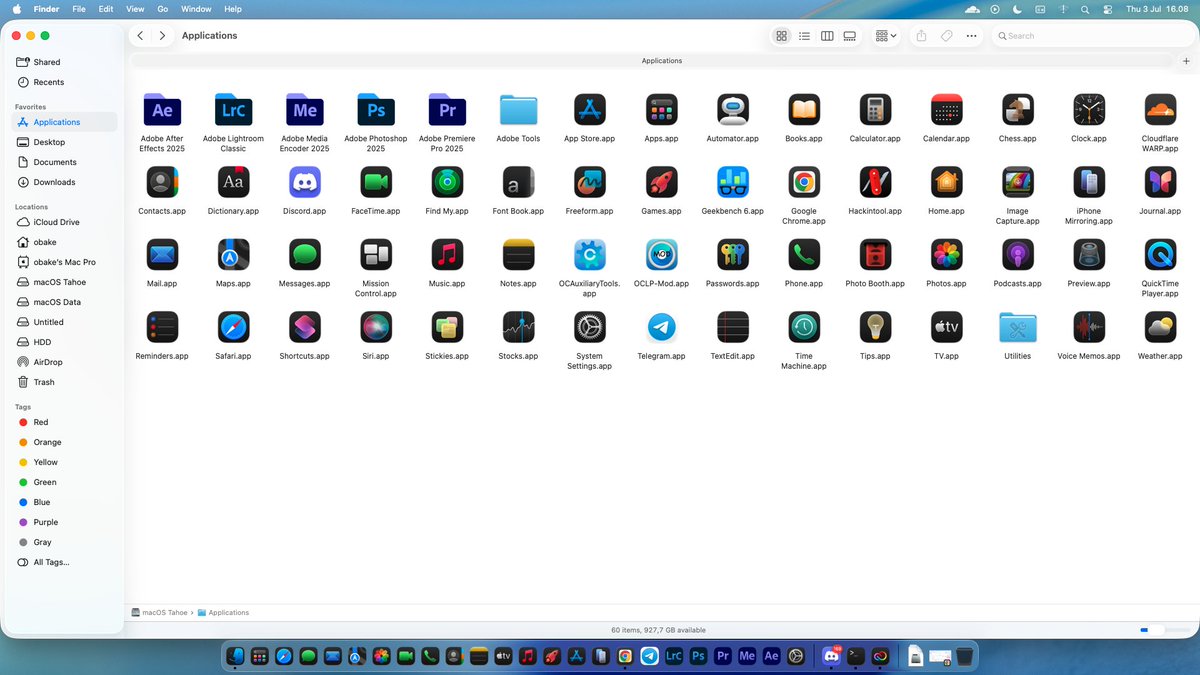This screenshot has height=675, width=1200.
Task: Open Spotlight search in menu bar
Action: coord(1085,9)
